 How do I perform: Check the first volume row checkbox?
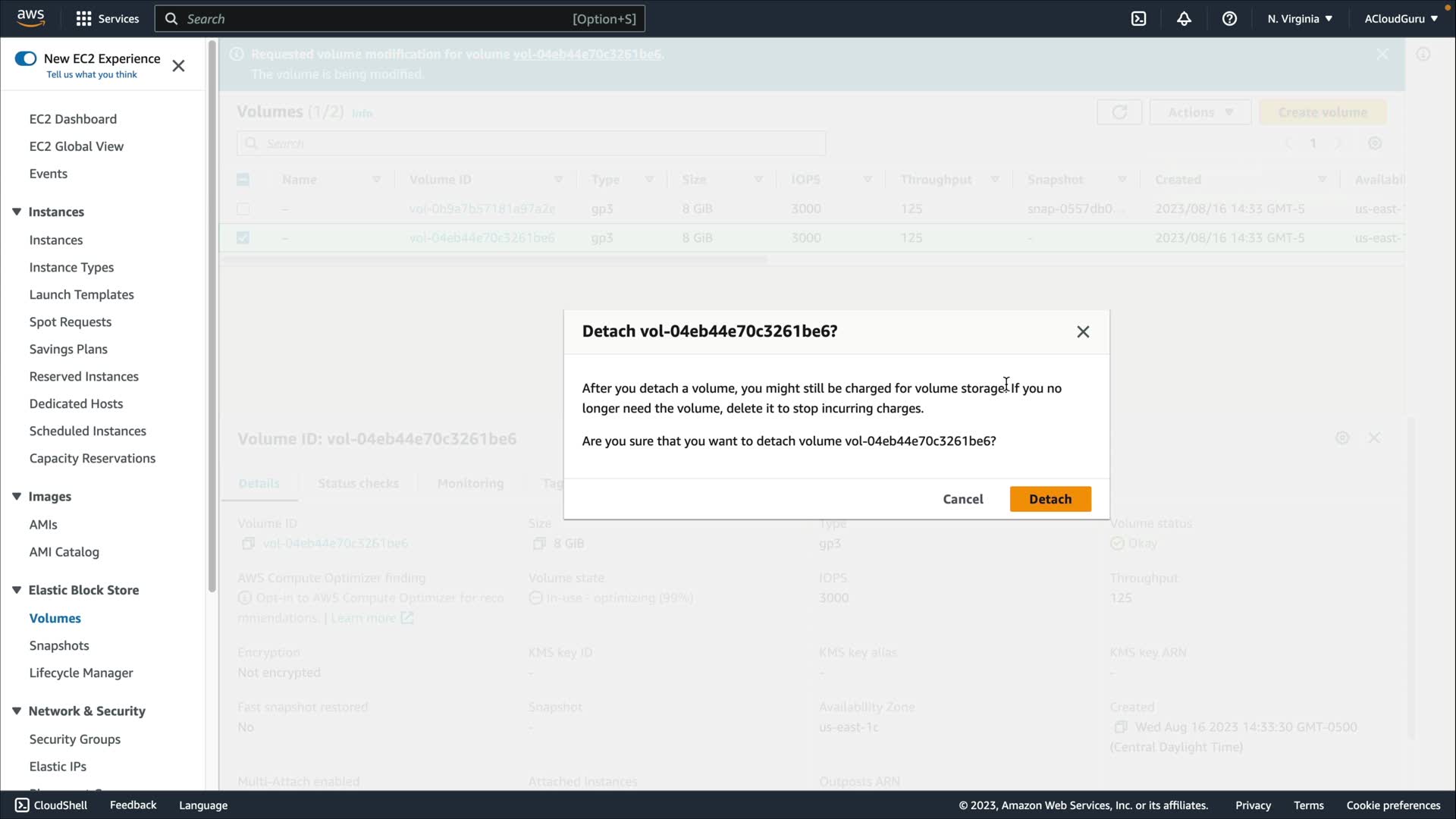[x=243, y=209]
